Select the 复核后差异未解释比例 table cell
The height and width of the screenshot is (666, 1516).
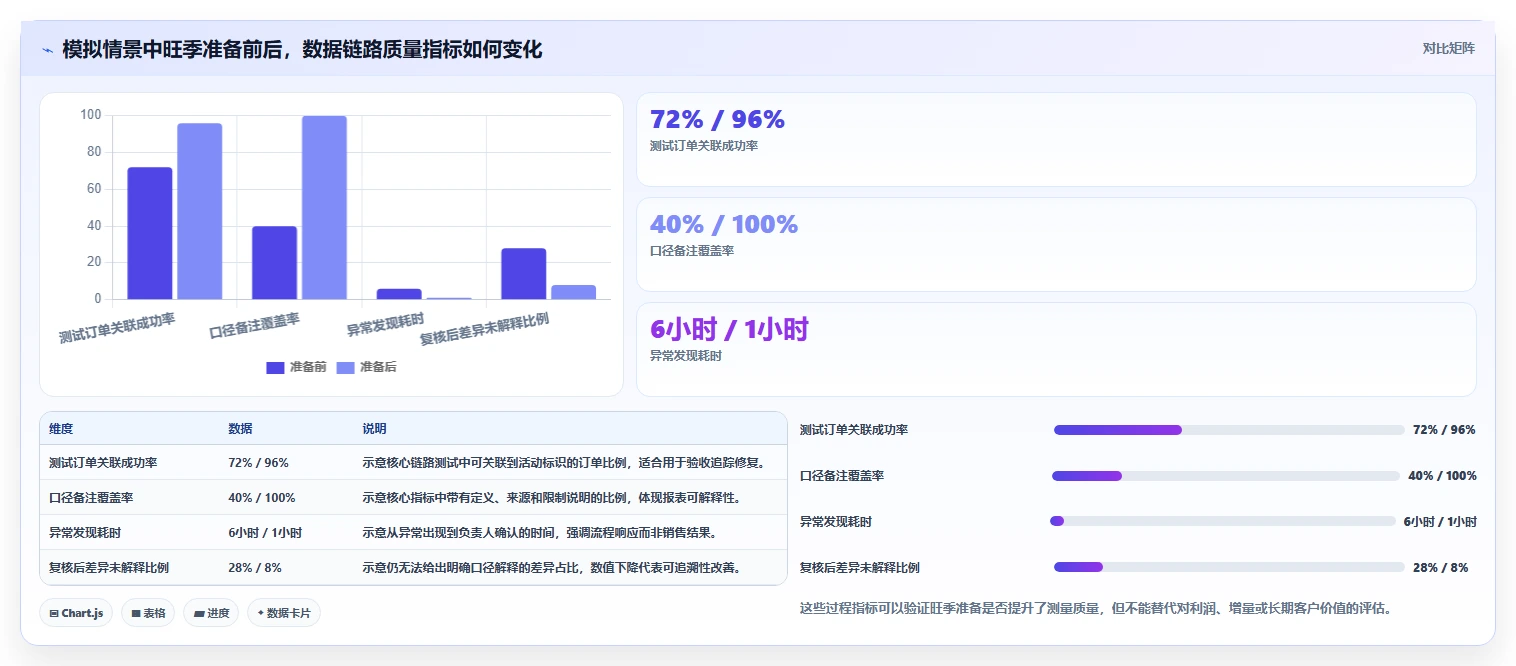point(109,568)
